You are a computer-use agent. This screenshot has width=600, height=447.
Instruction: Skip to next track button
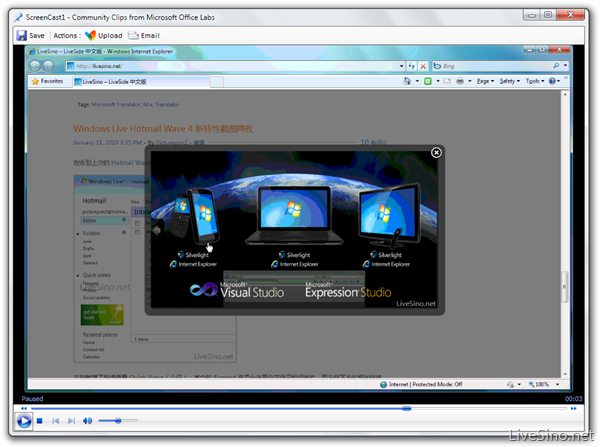pyautogui.click(x=71, y=421)
